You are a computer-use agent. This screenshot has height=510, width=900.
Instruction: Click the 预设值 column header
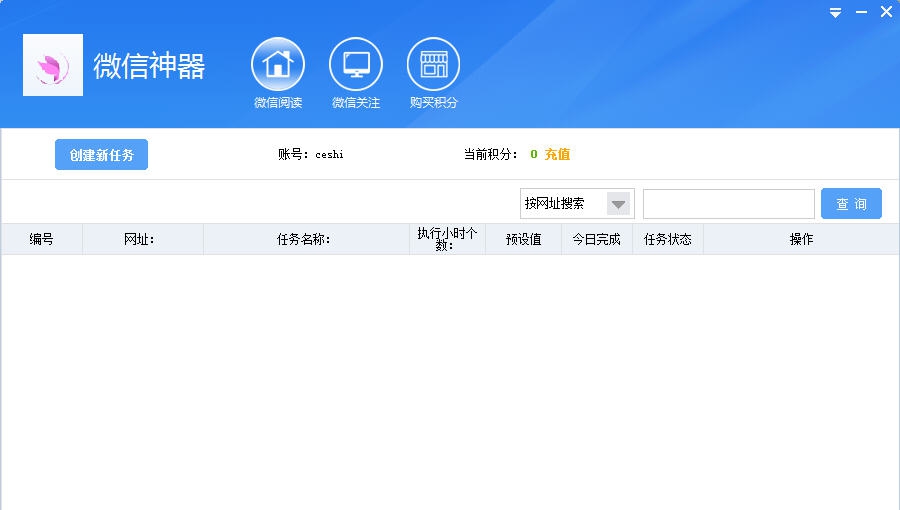523,239
